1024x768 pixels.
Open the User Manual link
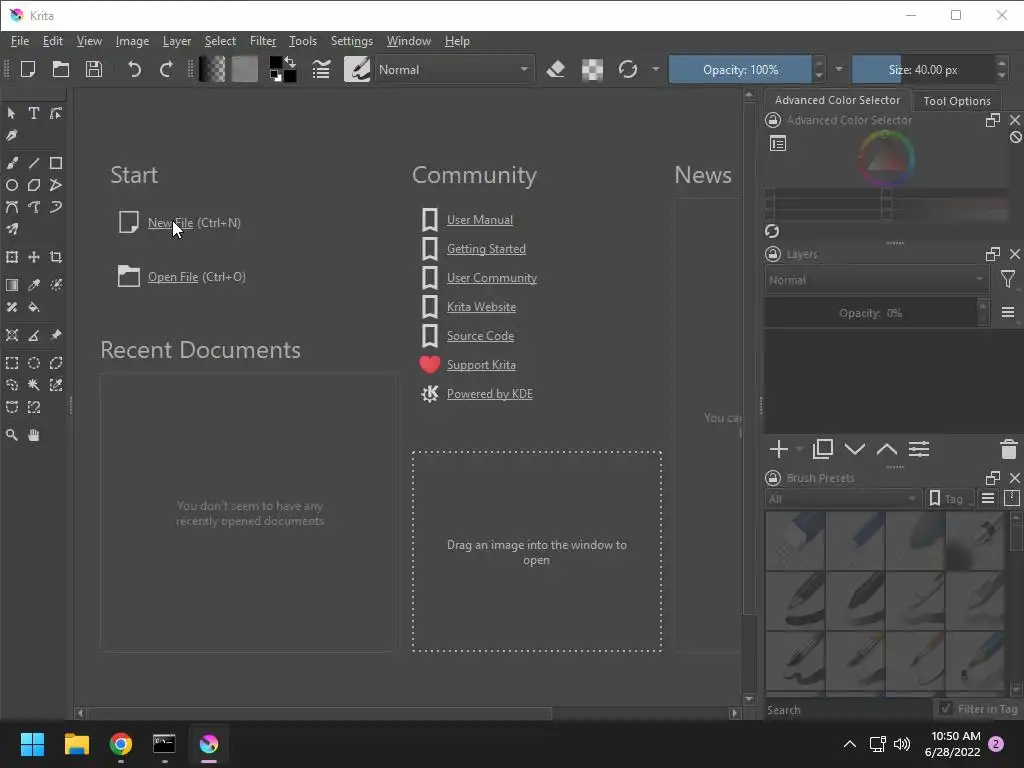coord(480,220)
